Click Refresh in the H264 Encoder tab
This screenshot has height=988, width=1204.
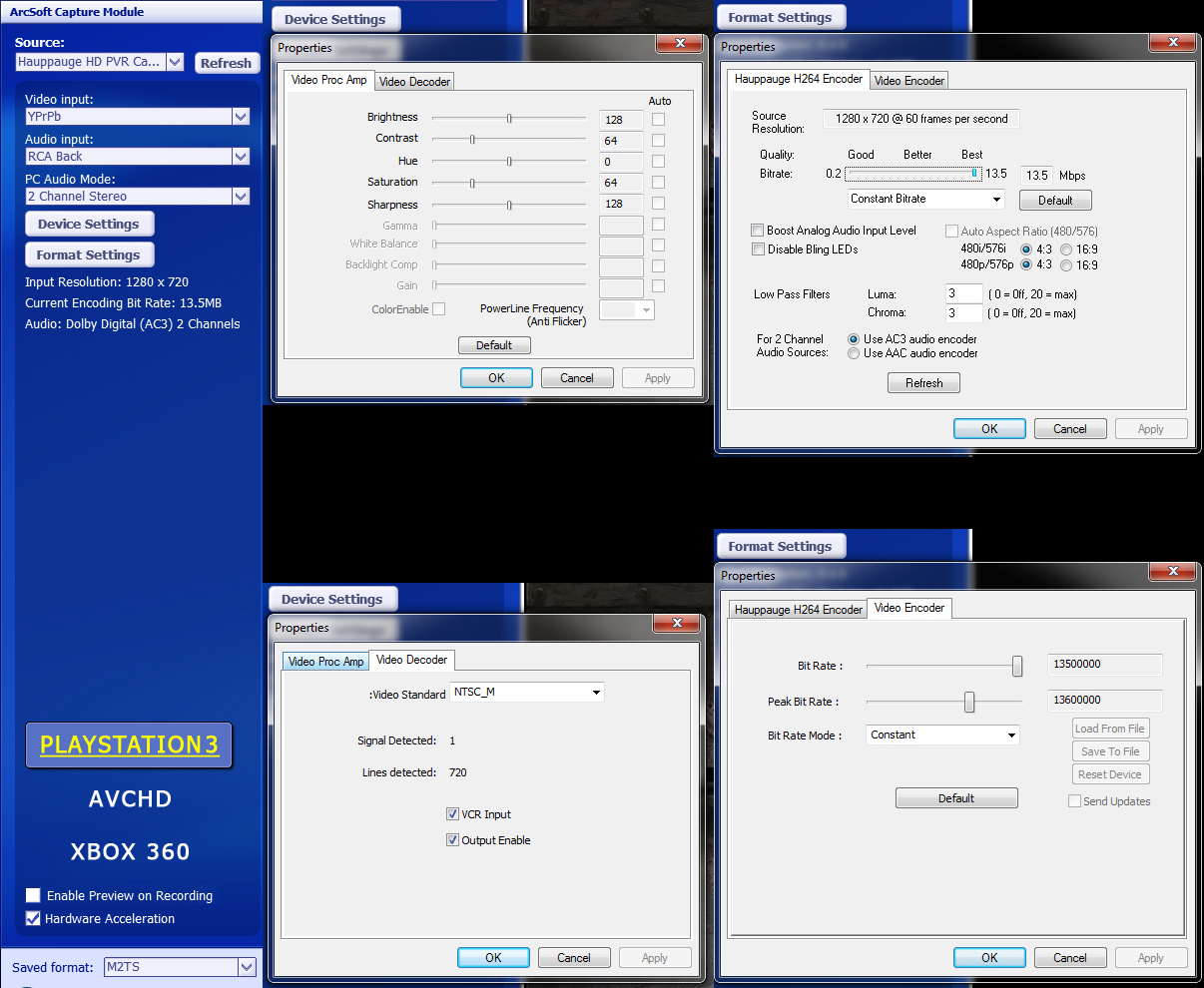(x=923, y=383)
